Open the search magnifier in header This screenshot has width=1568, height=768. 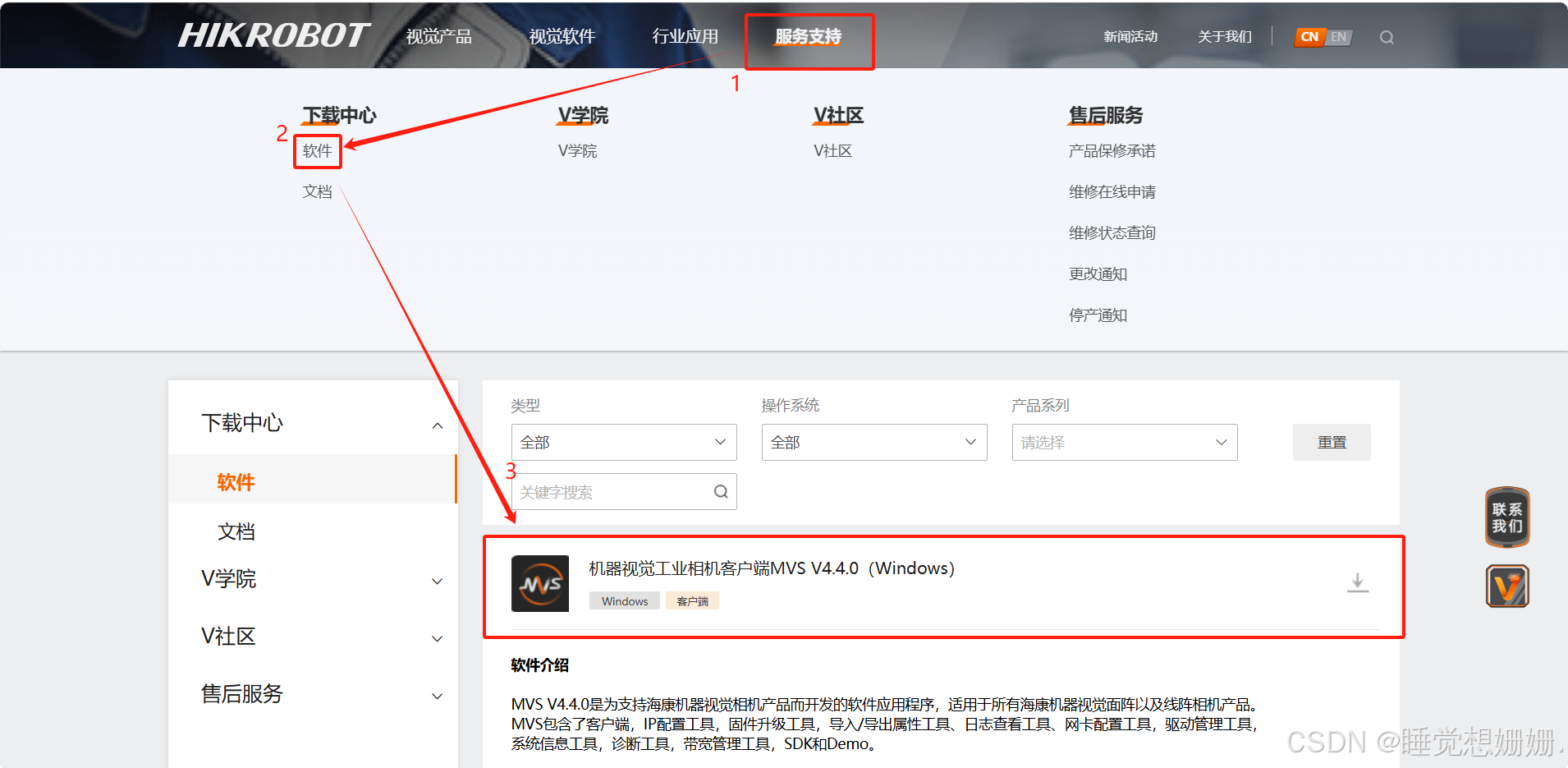tap(1387, 37)
